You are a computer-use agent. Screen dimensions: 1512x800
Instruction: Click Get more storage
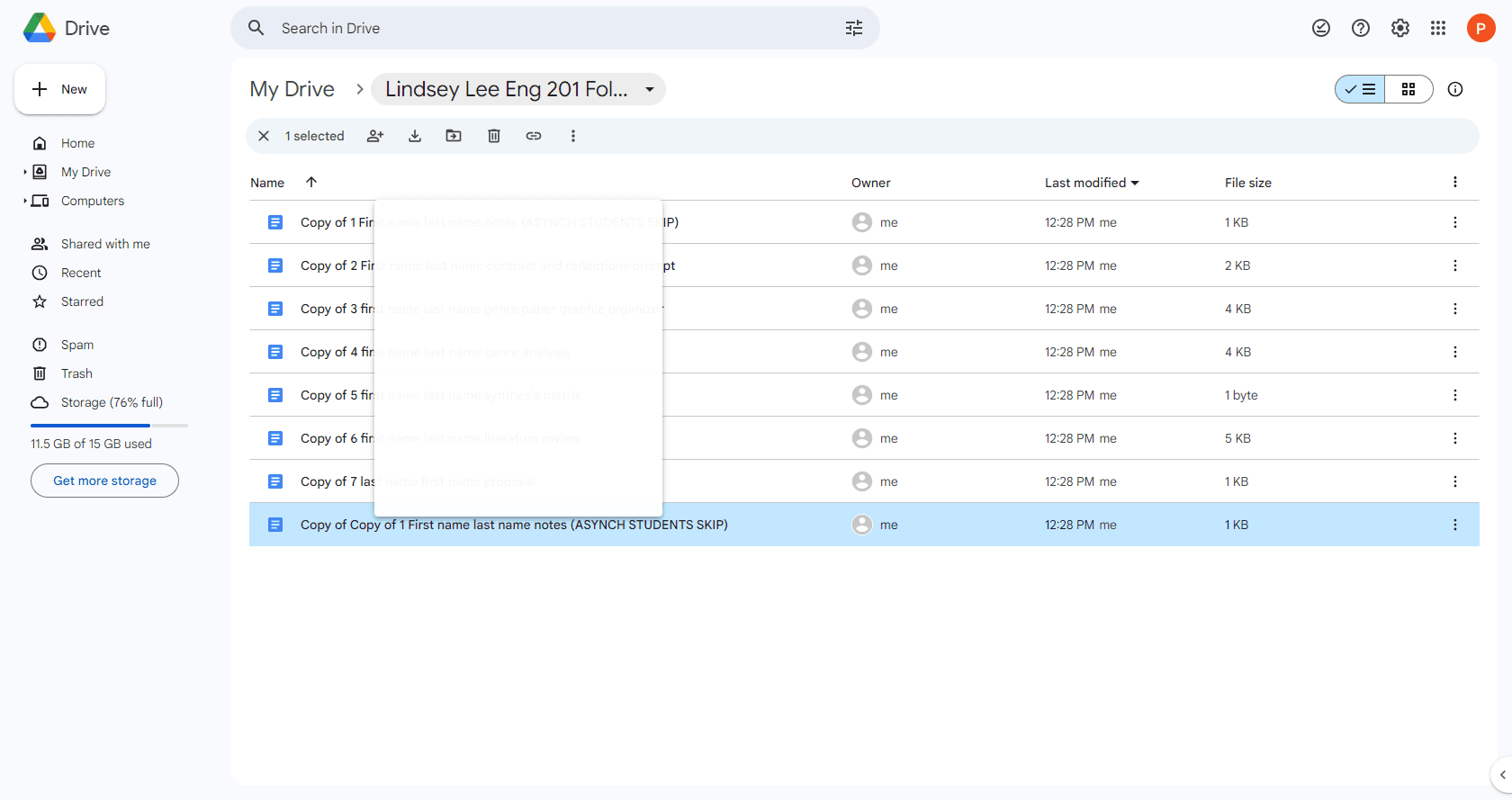104,481
